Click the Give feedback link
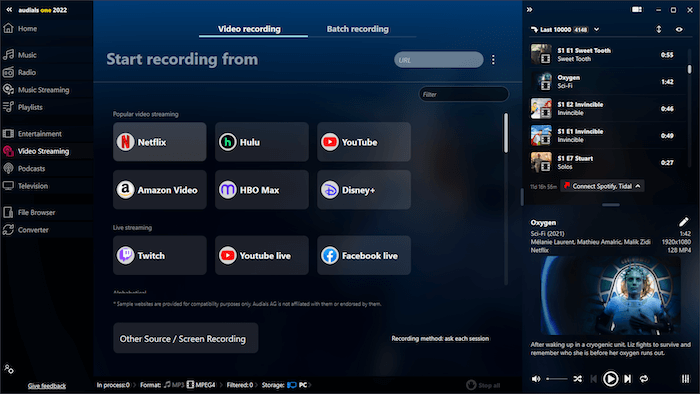Image resolution: width=700 pixels, height=394 pixels. (x=47, y=386)
